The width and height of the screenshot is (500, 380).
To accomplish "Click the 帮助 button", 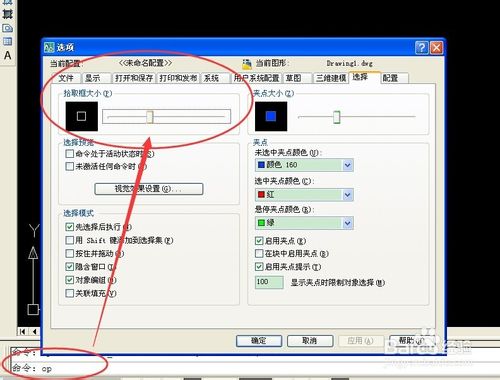I will (412, 341).
